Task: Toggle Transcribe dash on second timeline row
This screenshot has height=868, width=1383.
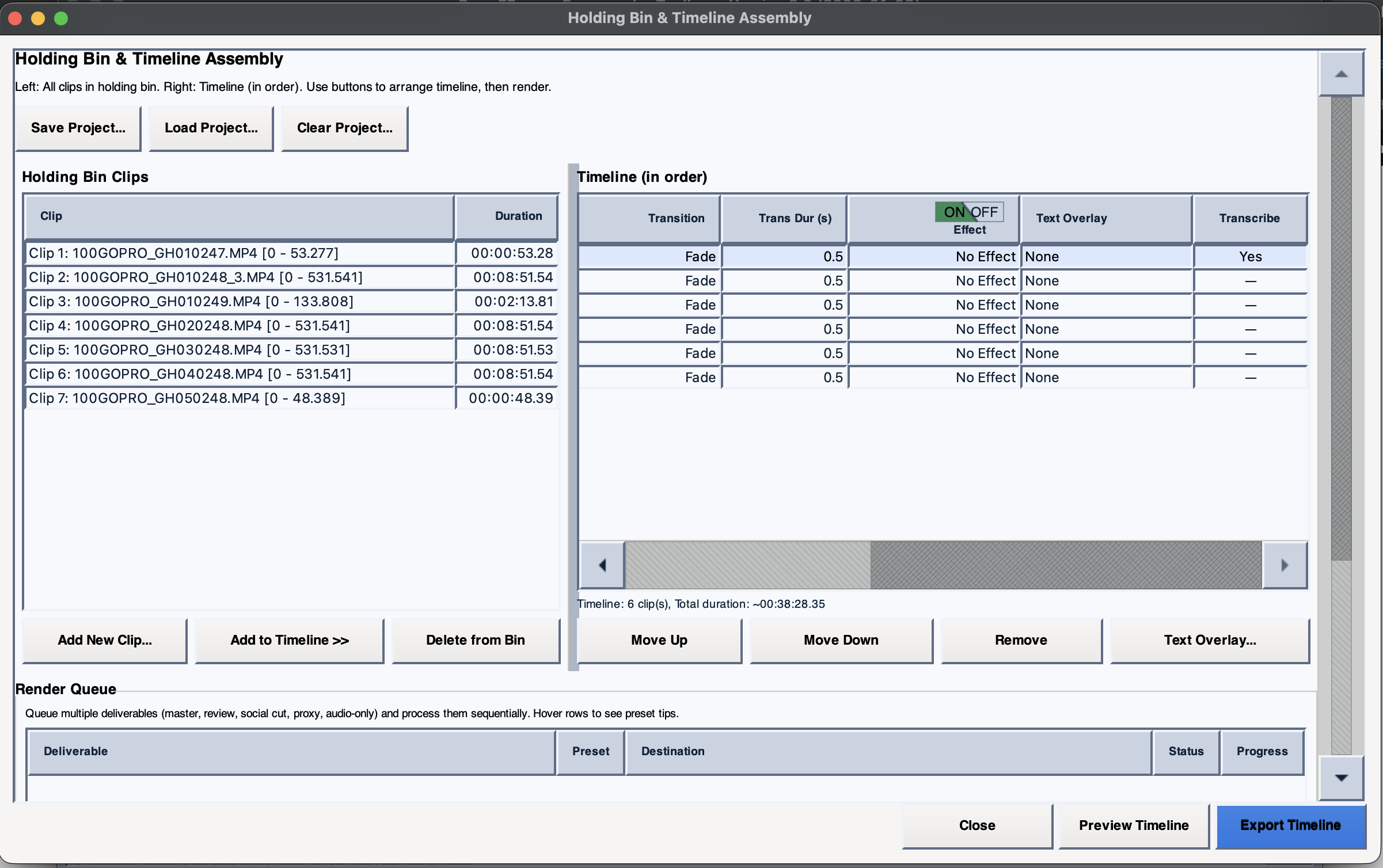Action: 1250,281
